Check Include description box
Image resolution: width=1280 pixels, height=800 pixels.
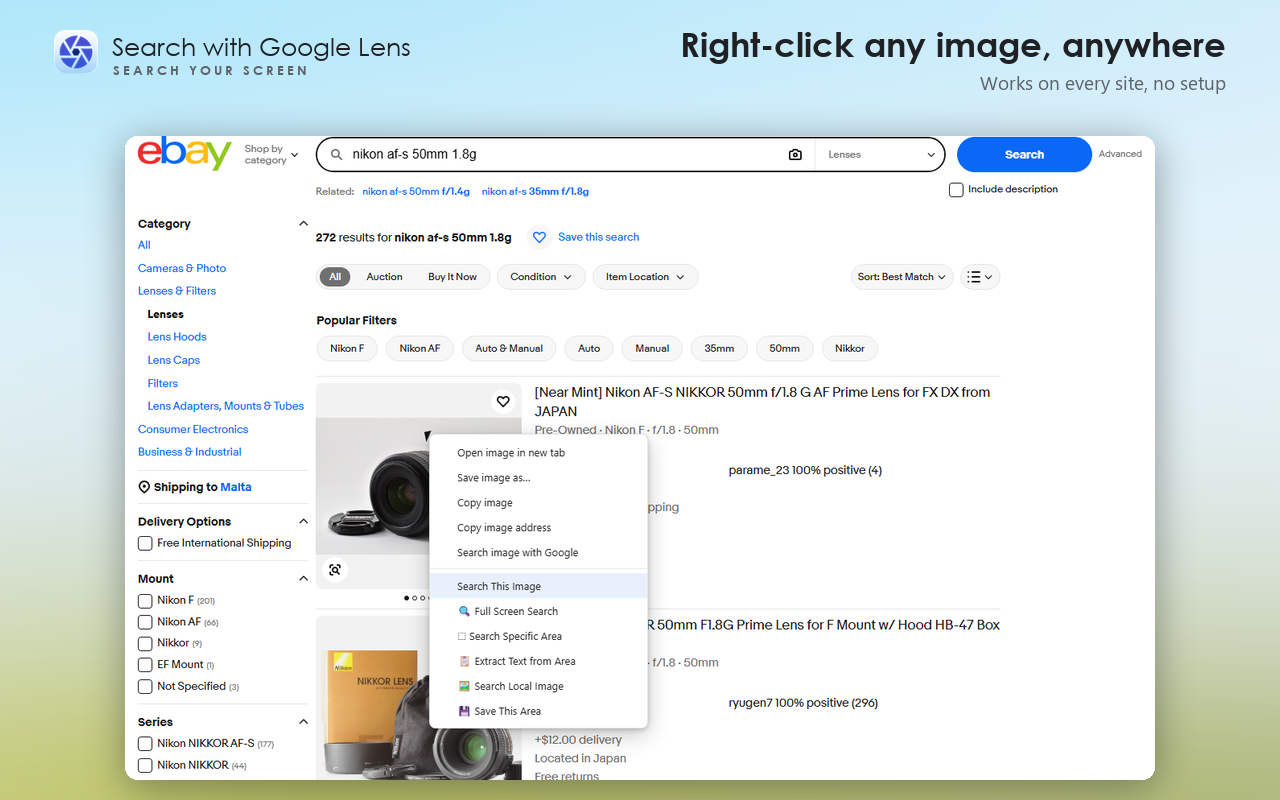[x=956, y=190]
